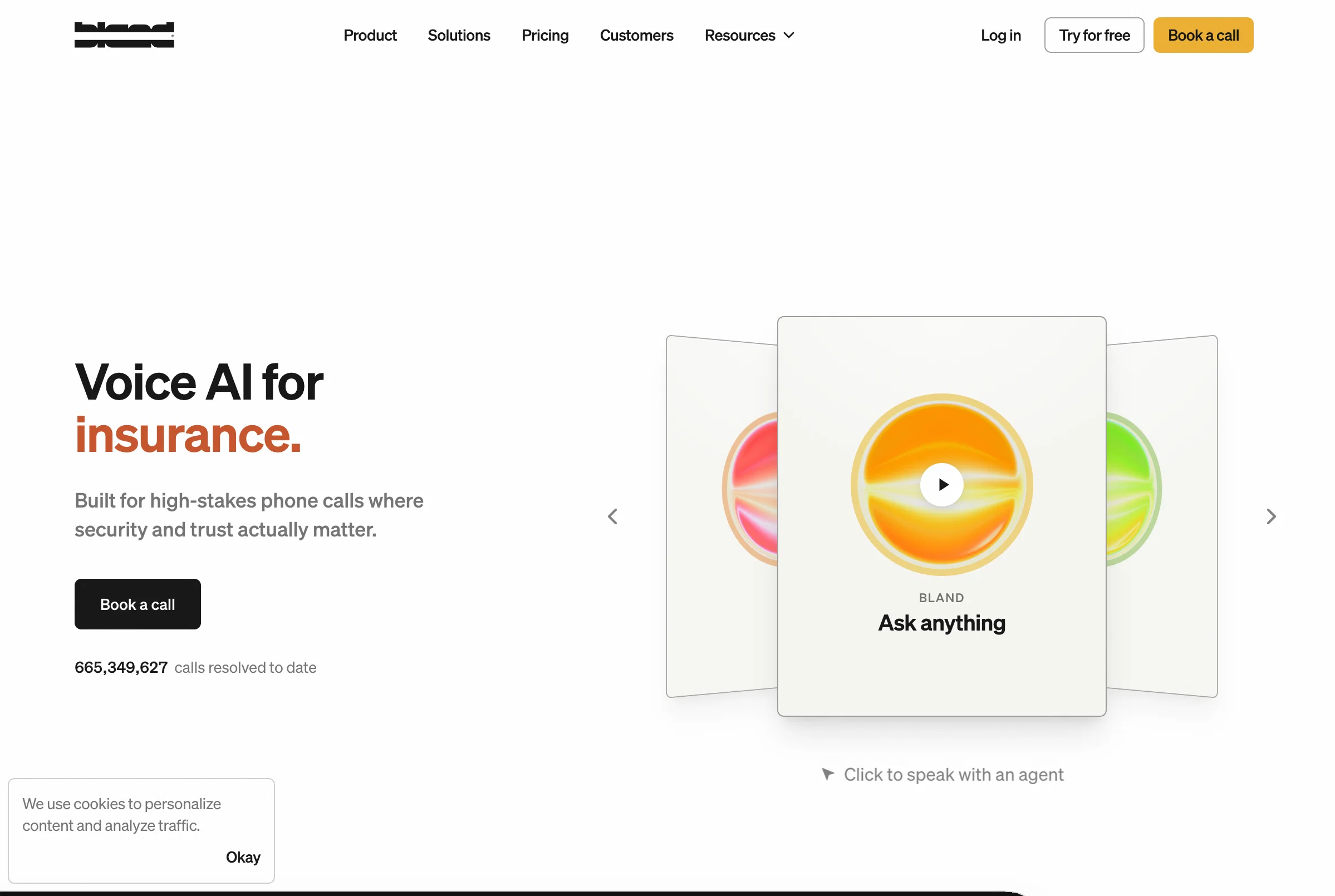
Task: Open the Customers page
Action: [x=637, y=36]
